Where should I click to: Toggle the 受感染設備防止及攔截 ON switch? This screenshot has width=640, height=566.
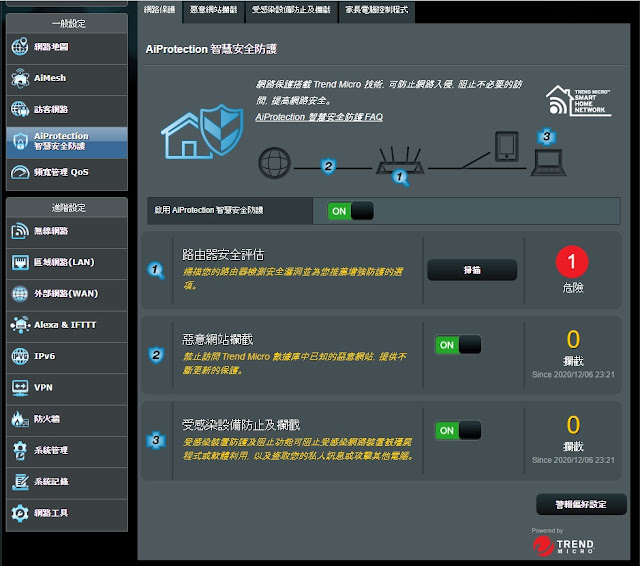click(x=458, y=430)
